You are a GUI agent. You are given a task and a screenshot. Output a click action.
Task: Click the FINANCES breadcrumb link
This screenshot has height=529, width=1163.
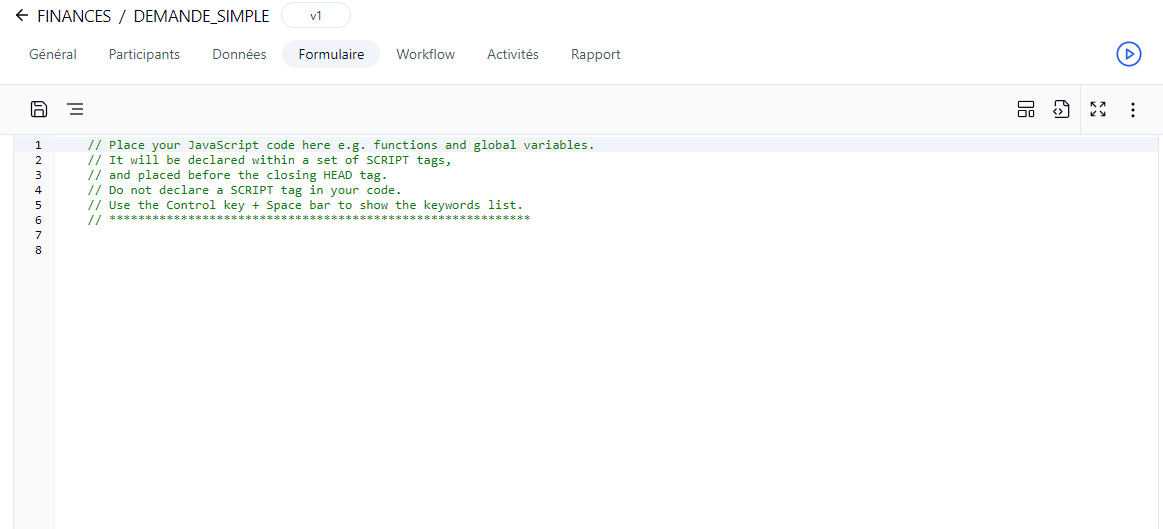[74, 16]
